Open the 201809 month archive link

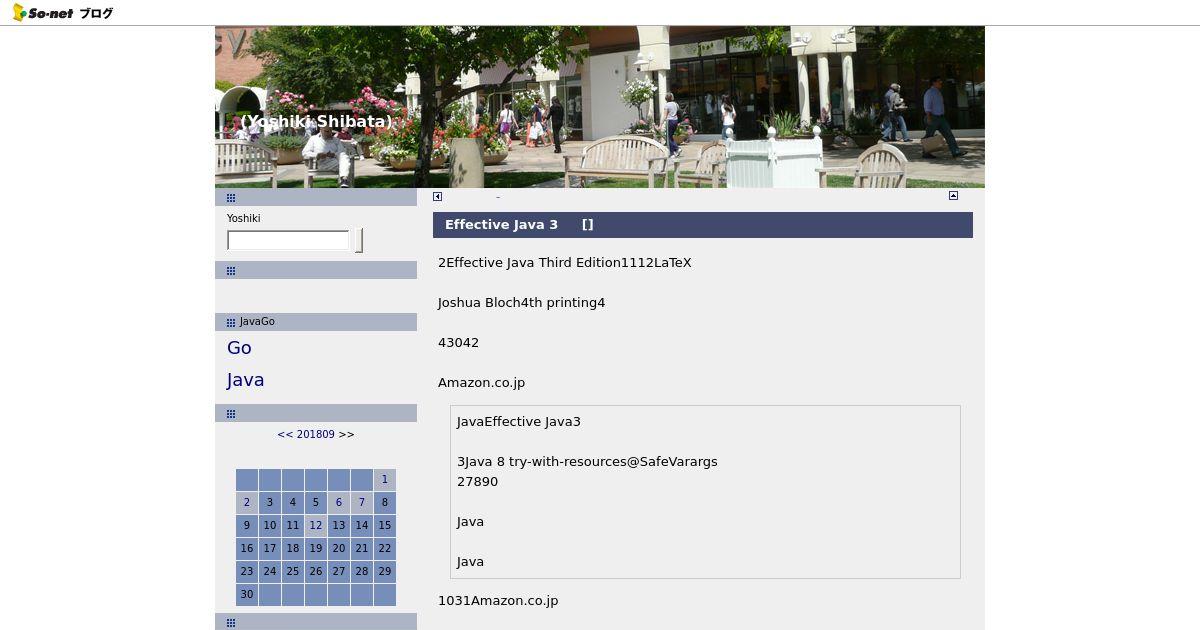(x=316, y=435)
